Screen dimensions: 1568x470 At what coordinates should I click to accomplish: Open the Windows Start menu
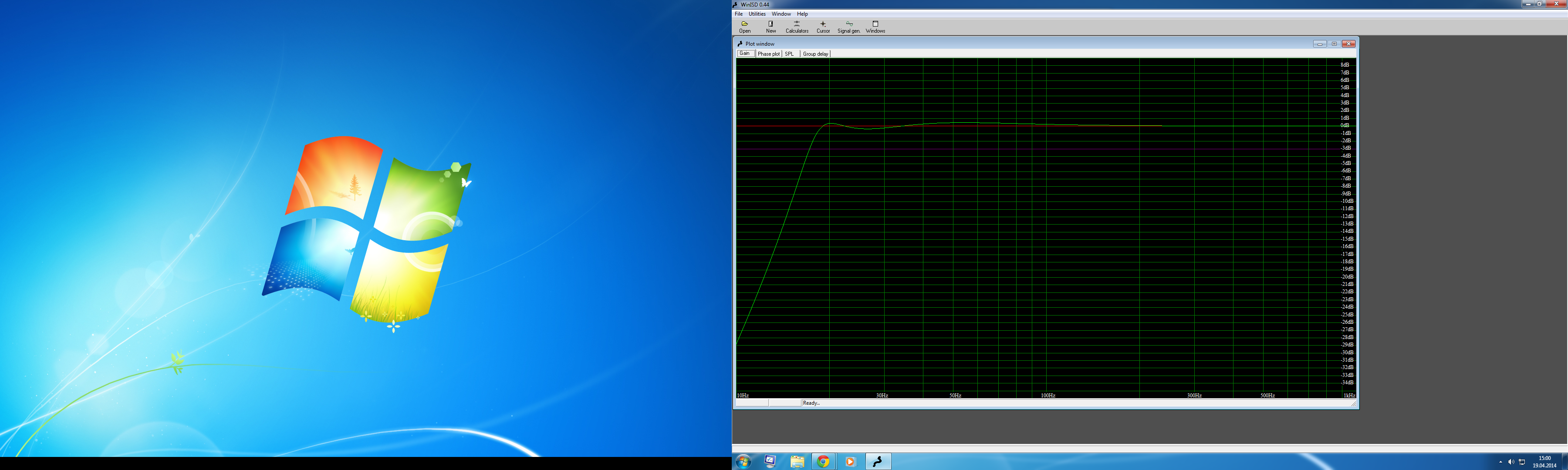[743, 461]
